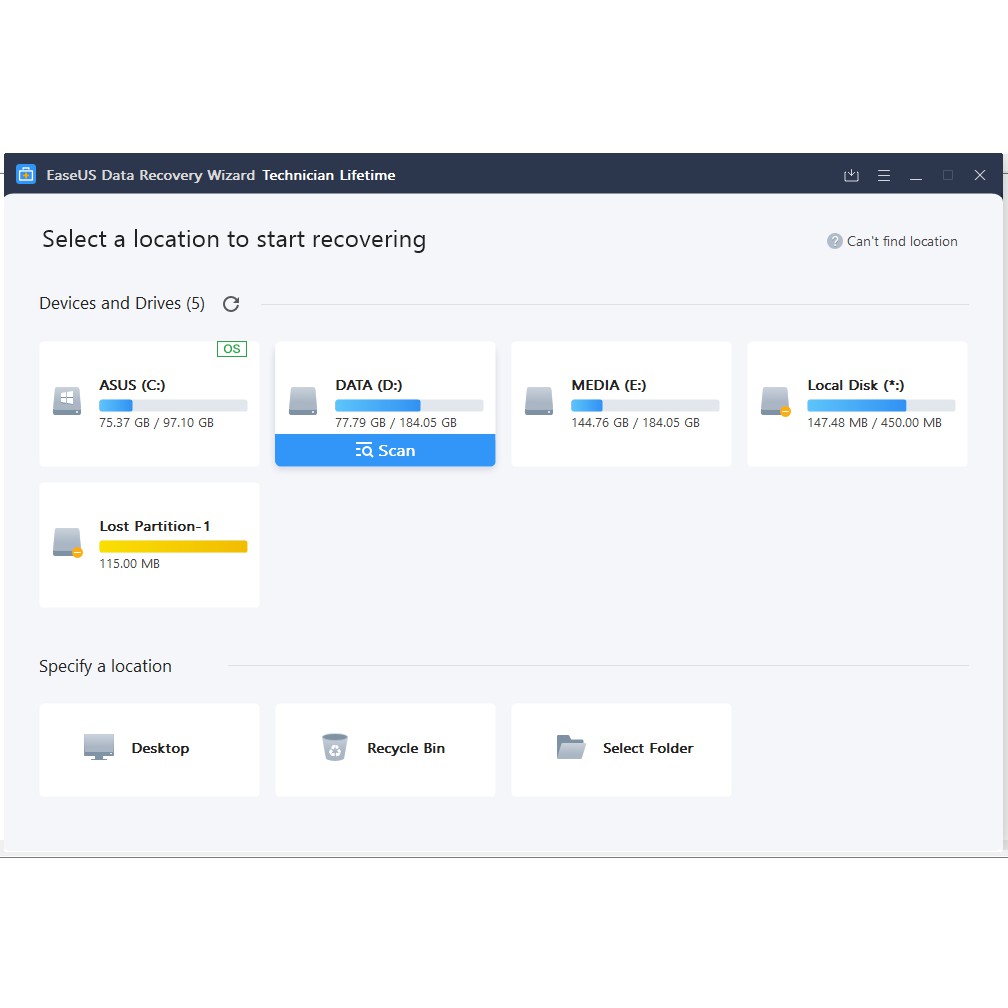
Task: Click the Local Disk (*:) drive icon
Action: click(x=775, y=401)
